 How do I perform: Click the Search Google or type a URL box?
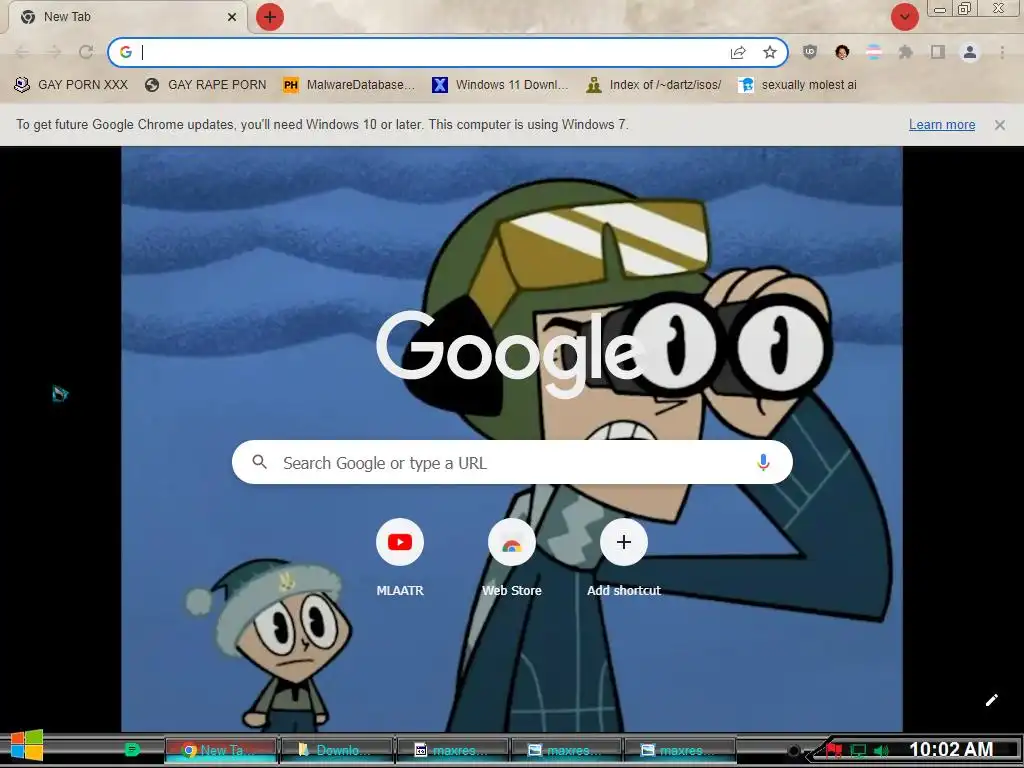tap(512, 462)
